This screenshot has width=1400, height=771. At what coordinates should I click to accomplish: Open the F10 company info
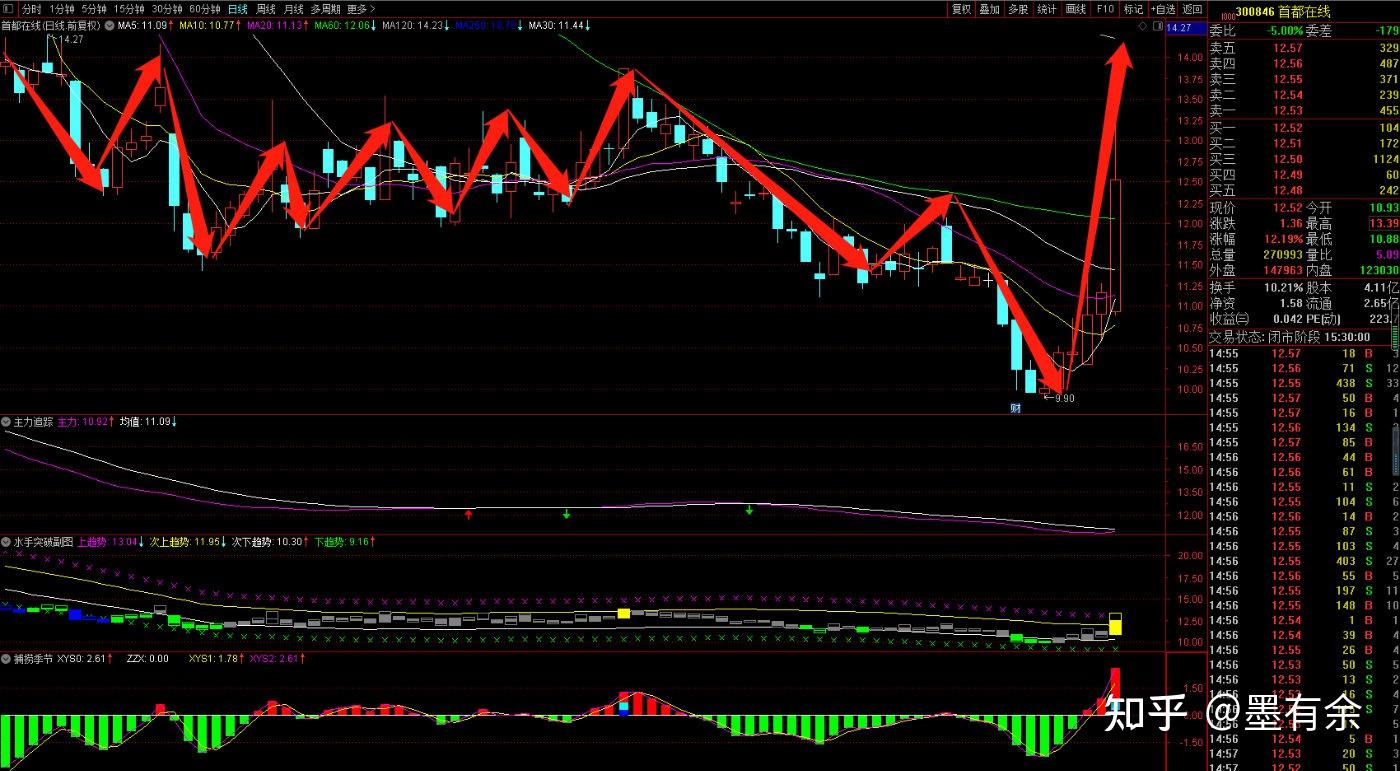tap(1104, 9)
